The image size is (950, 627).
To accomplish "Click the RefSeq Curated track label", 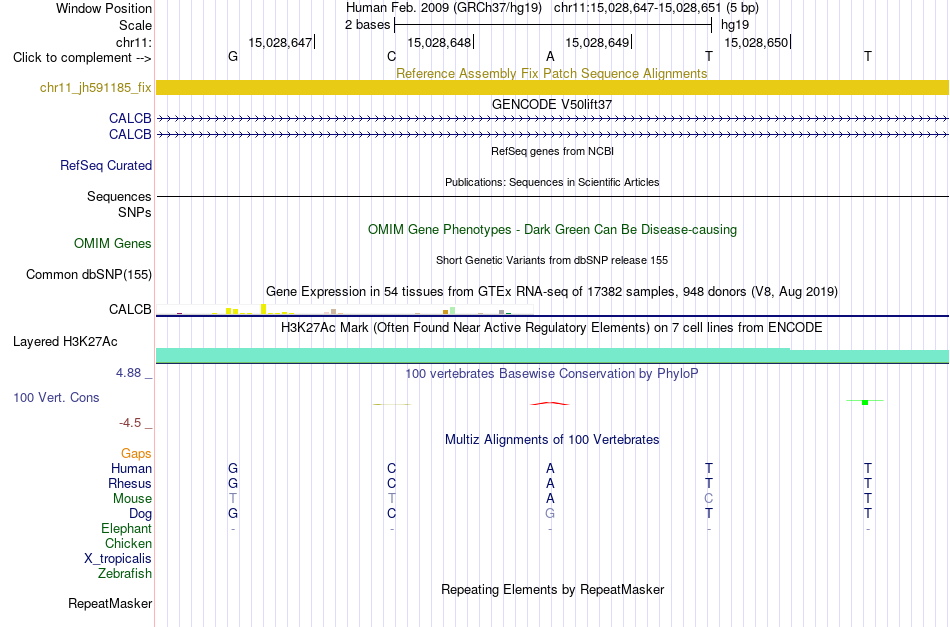I will click(x=106, y=165).
